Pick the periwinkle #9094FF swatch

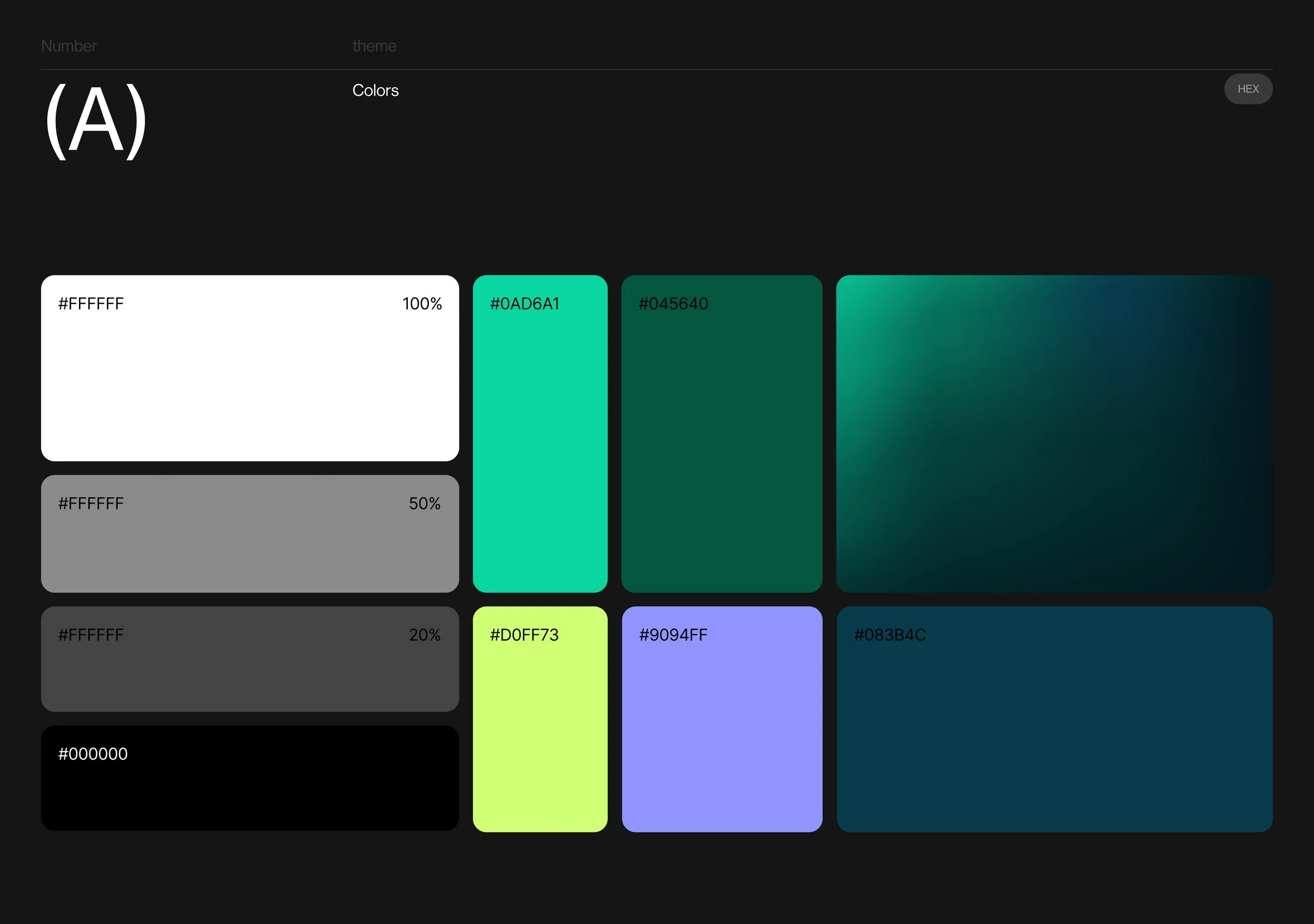click(721, 732)
